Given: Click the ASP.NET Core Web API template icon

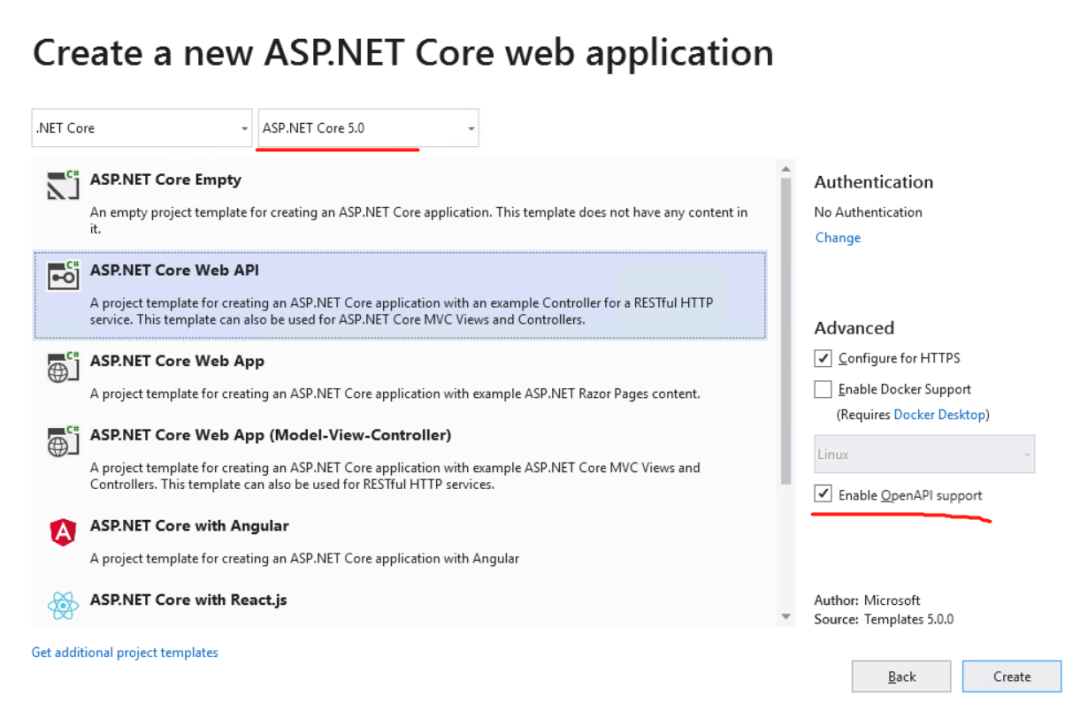Looking at the screenshot, I should click(x=63, y=276).
